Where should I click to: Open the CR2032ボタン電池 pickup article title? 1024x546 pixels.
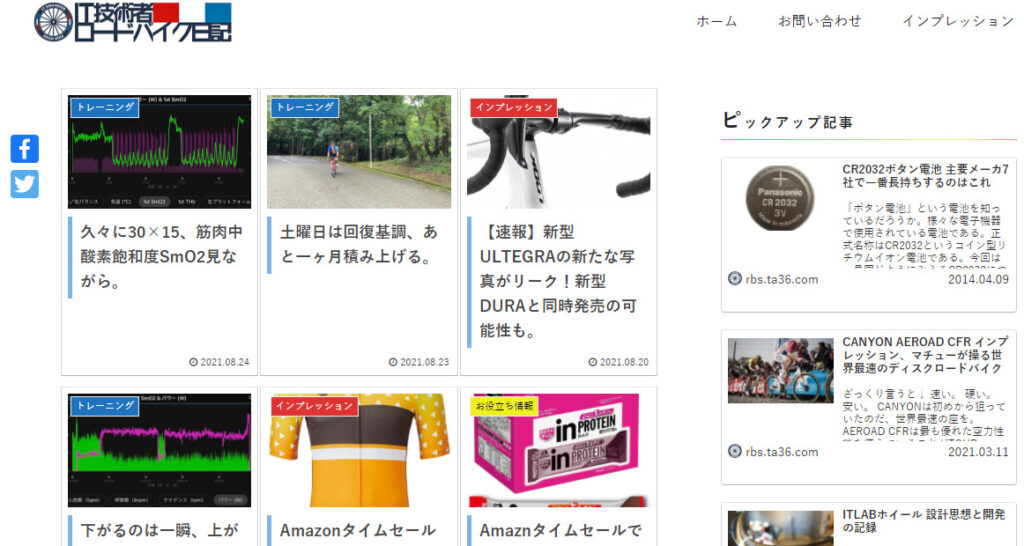click(x=925, y=176)
